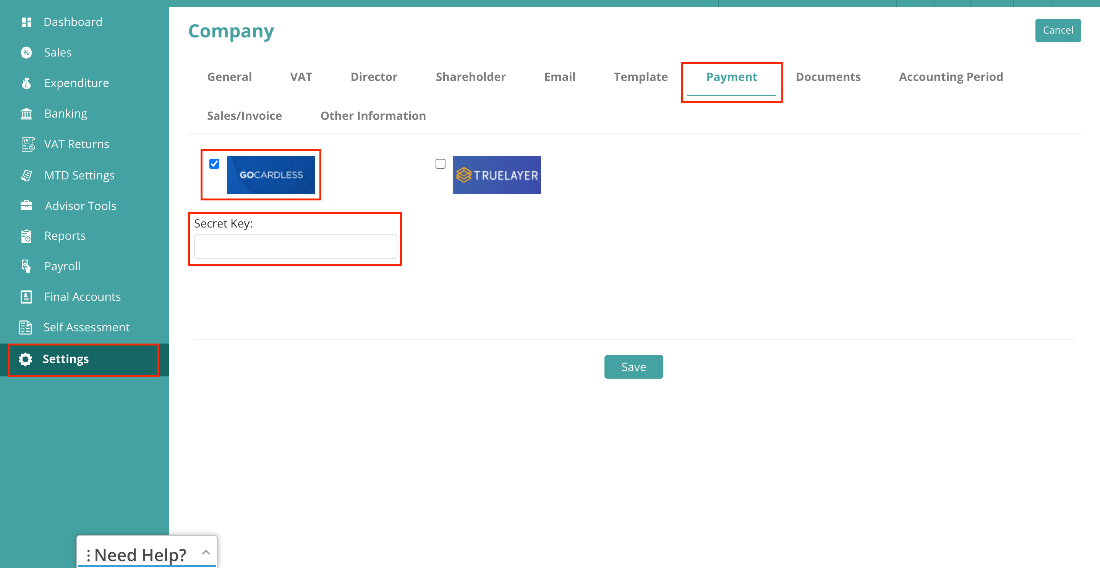Click the Dashboard grid icon

(x=27, y=22)
